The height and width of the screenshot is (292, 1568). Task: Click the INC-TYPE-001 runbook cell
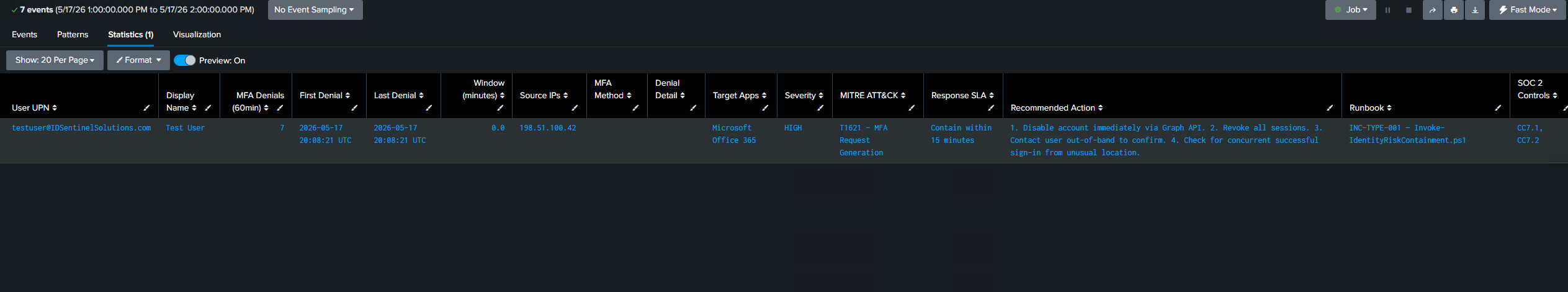click(x=1407, y=134)
